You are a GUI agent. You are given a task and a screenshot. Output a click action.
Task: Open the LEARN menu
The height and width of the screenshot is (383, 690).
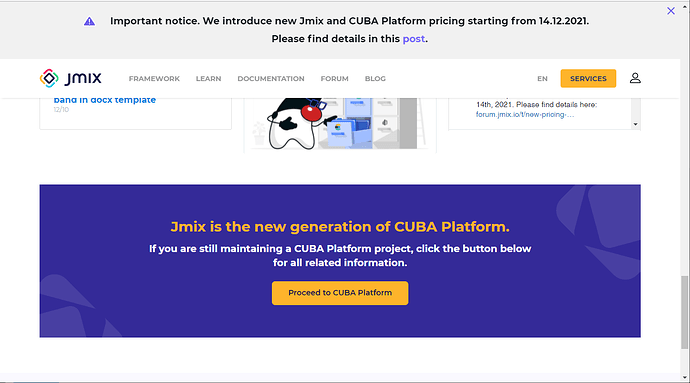tap(209, 79)
